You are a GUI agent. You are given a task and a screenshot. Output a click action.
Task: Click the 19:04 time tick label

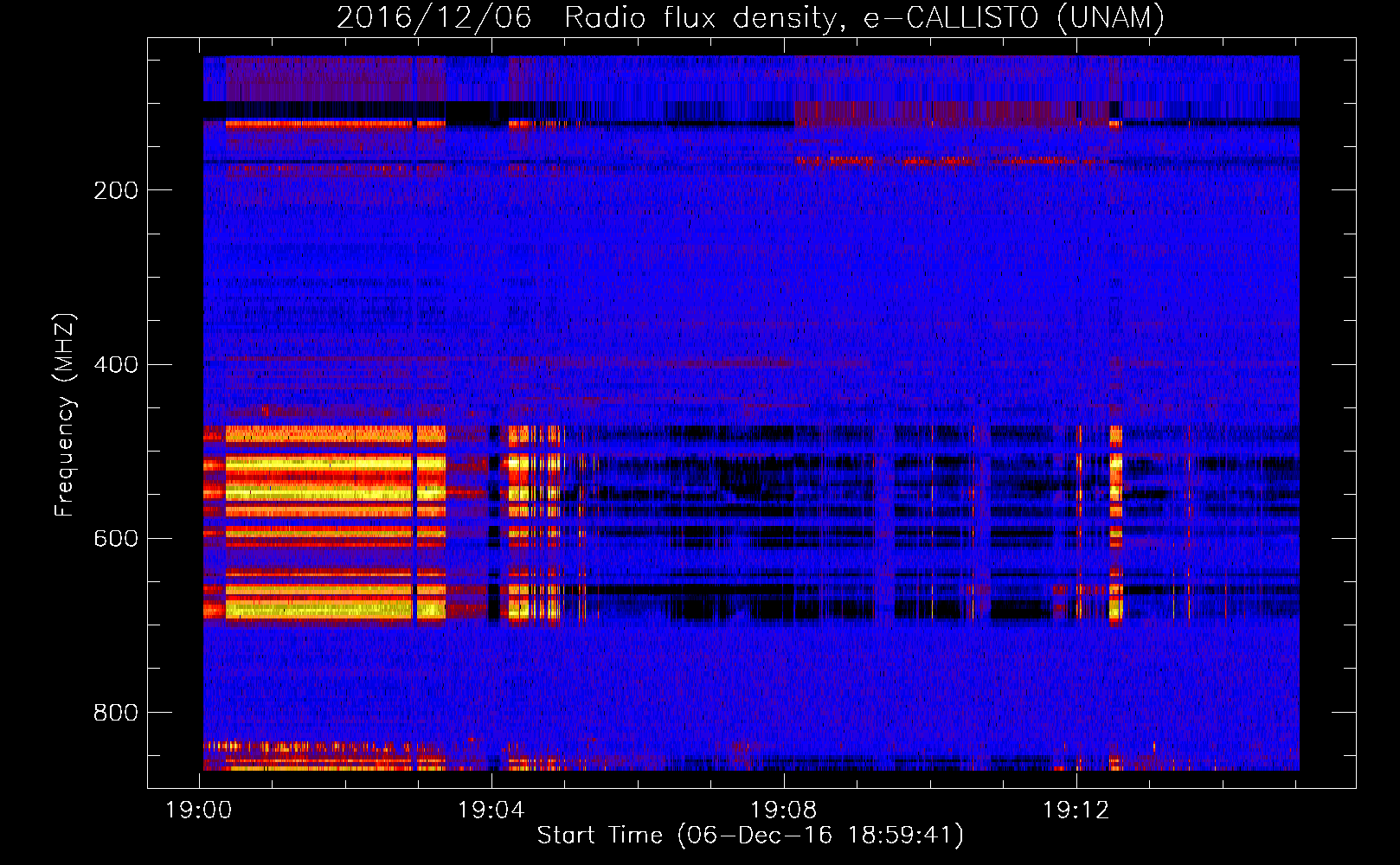point(491,811)
